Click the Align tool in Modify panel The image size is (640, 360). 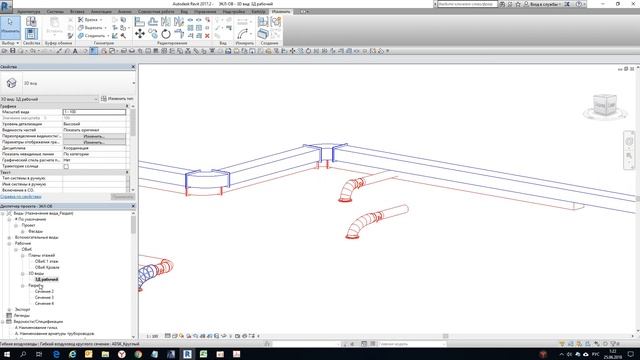point(140,22)
